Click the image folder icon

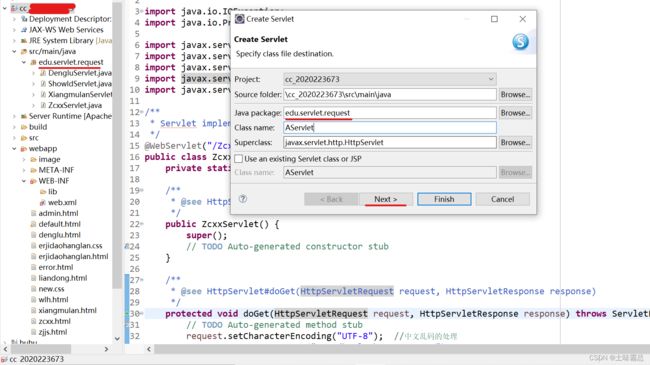coord(34,159)
